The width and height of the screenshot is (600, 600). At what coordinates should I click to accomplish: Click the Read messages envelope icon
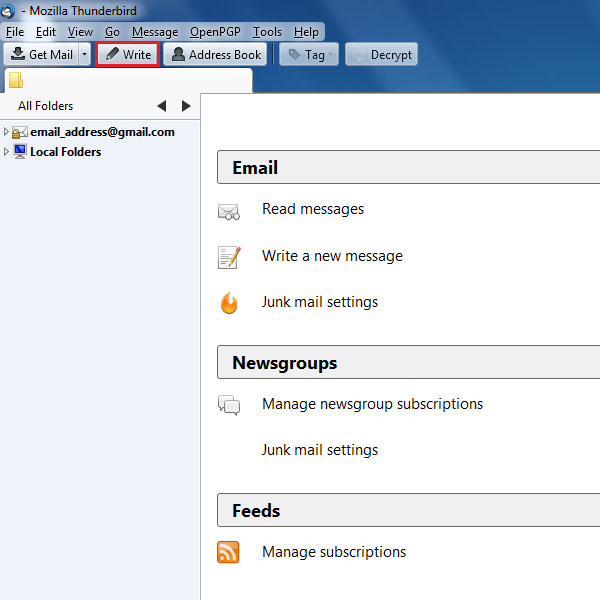(229, 212)
